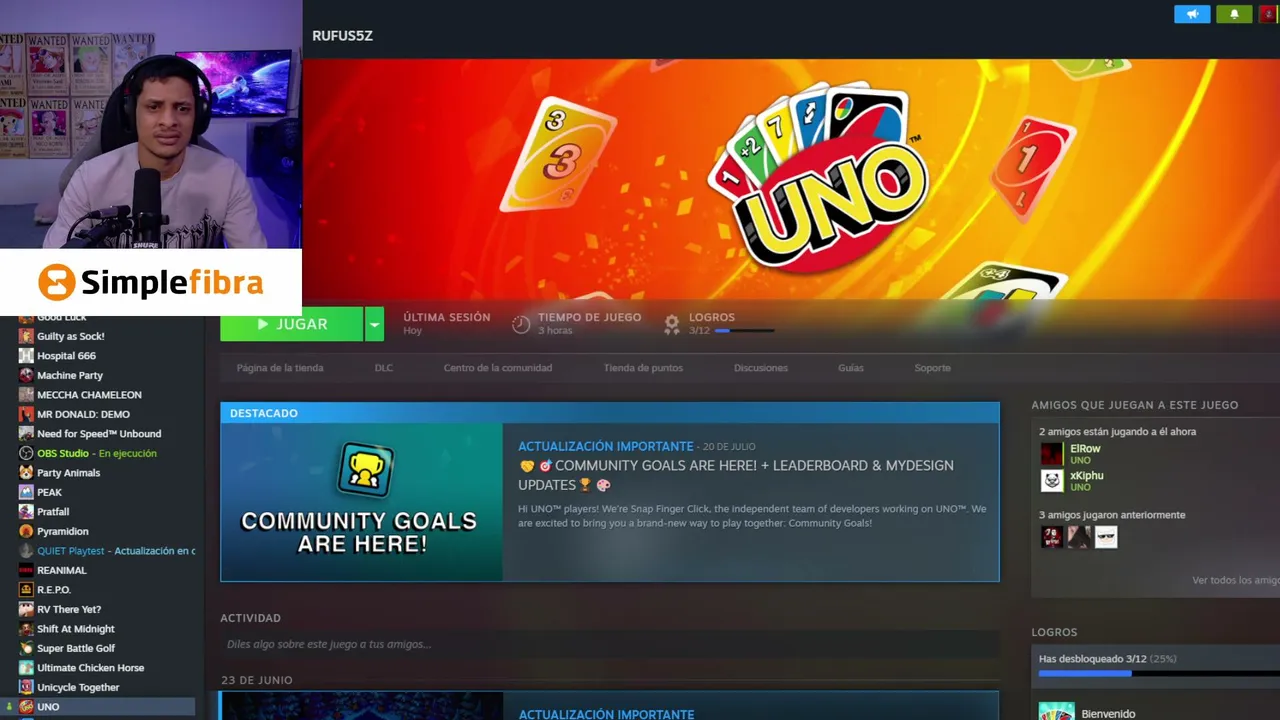Click the playtime clock icon
The image size is (1280, 720).
tap(521, 324)
